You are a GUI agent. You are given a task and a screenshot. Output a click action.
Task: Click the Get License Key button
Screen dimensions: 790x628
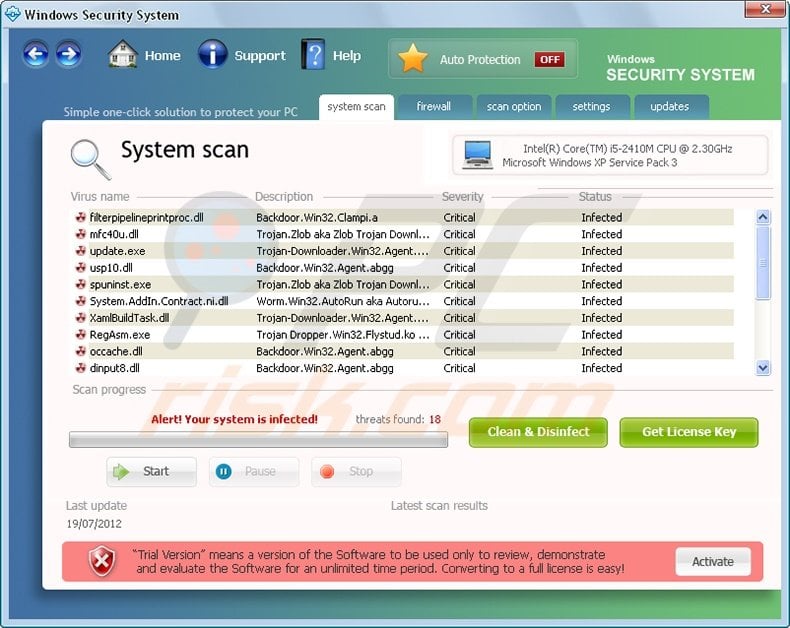(689, 432)
